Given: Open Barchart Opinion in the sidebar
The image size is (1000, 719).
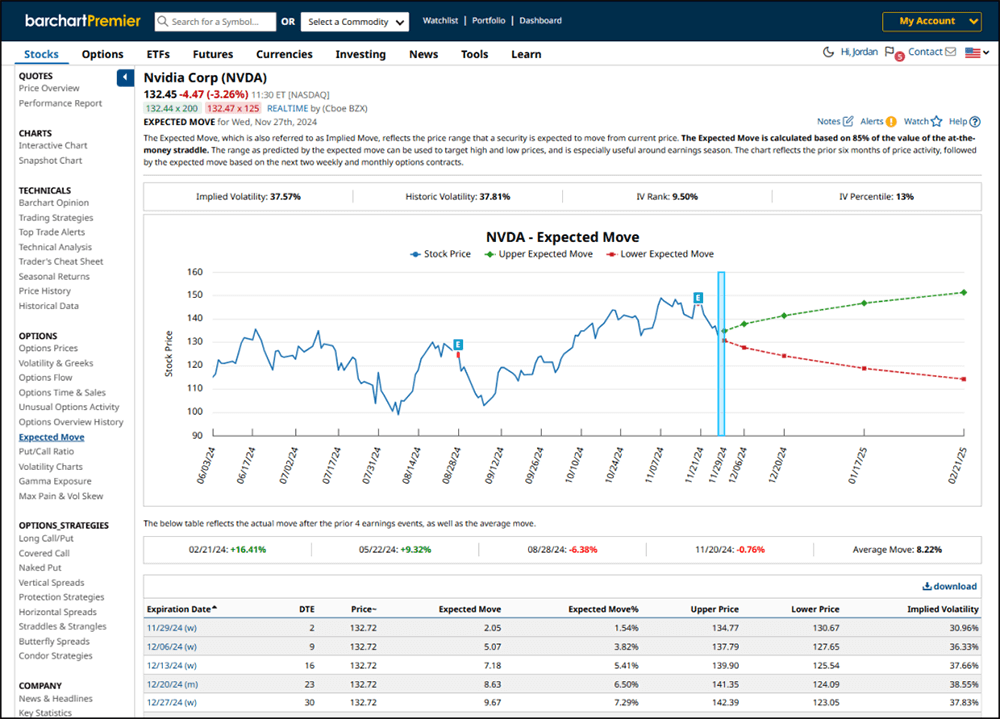Looking at the screenshot, I should (x=54, y=203).
